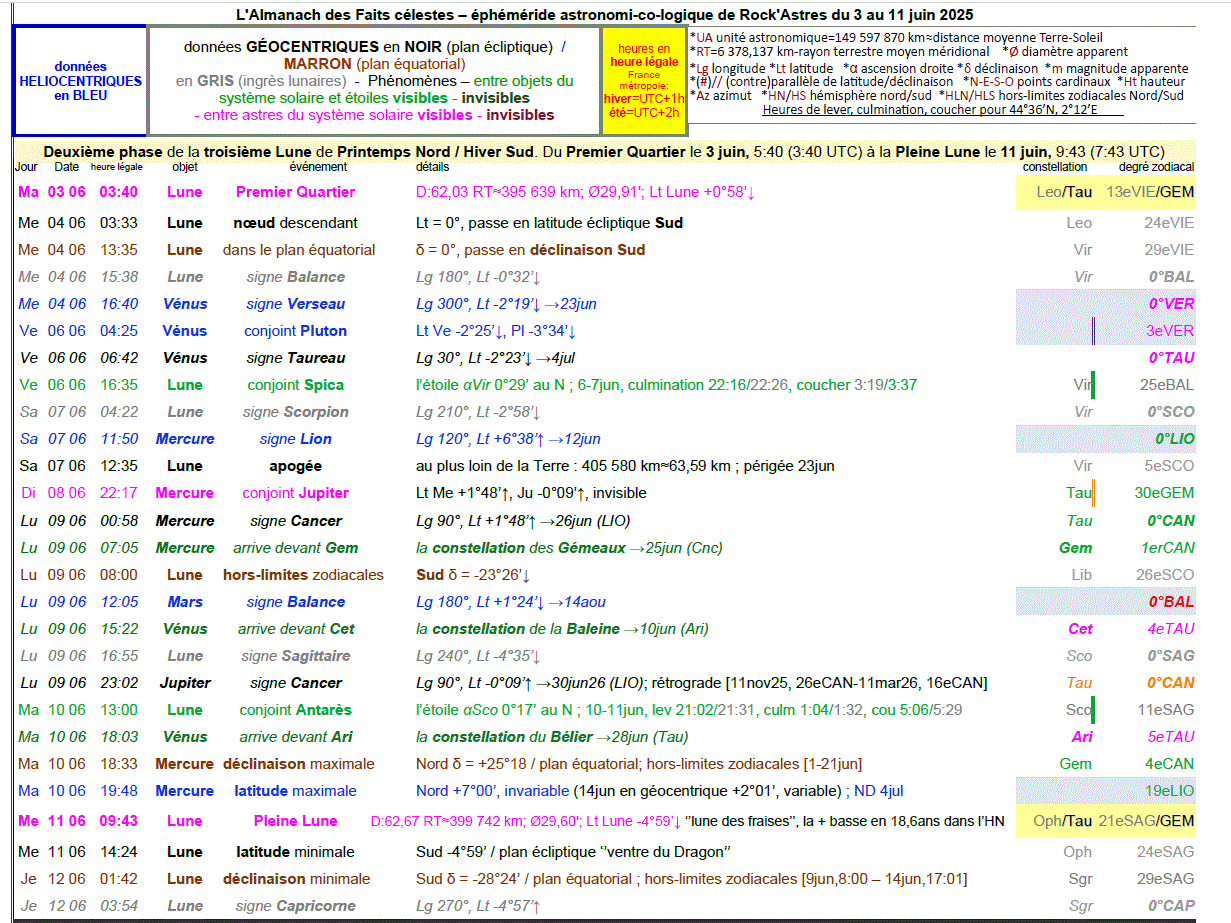
Task: Select the "arrive devant Ari" event
Action: (x=295, y=737)
